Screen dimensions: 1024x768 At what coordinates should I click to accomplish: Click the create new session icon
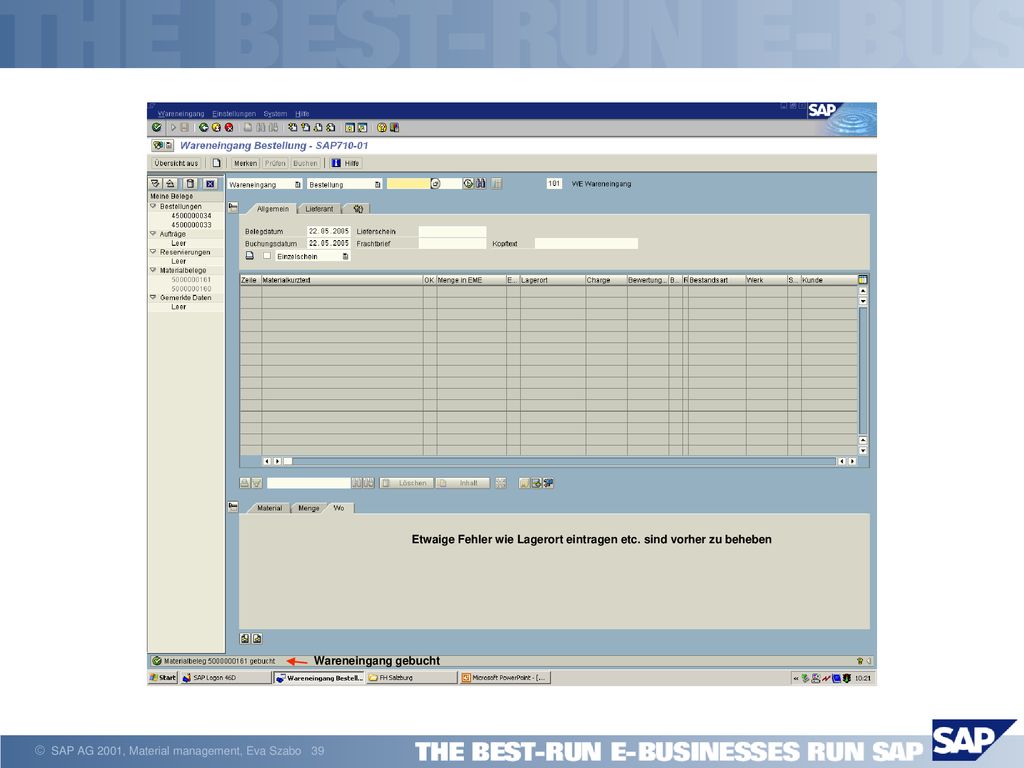pos(350,127)
